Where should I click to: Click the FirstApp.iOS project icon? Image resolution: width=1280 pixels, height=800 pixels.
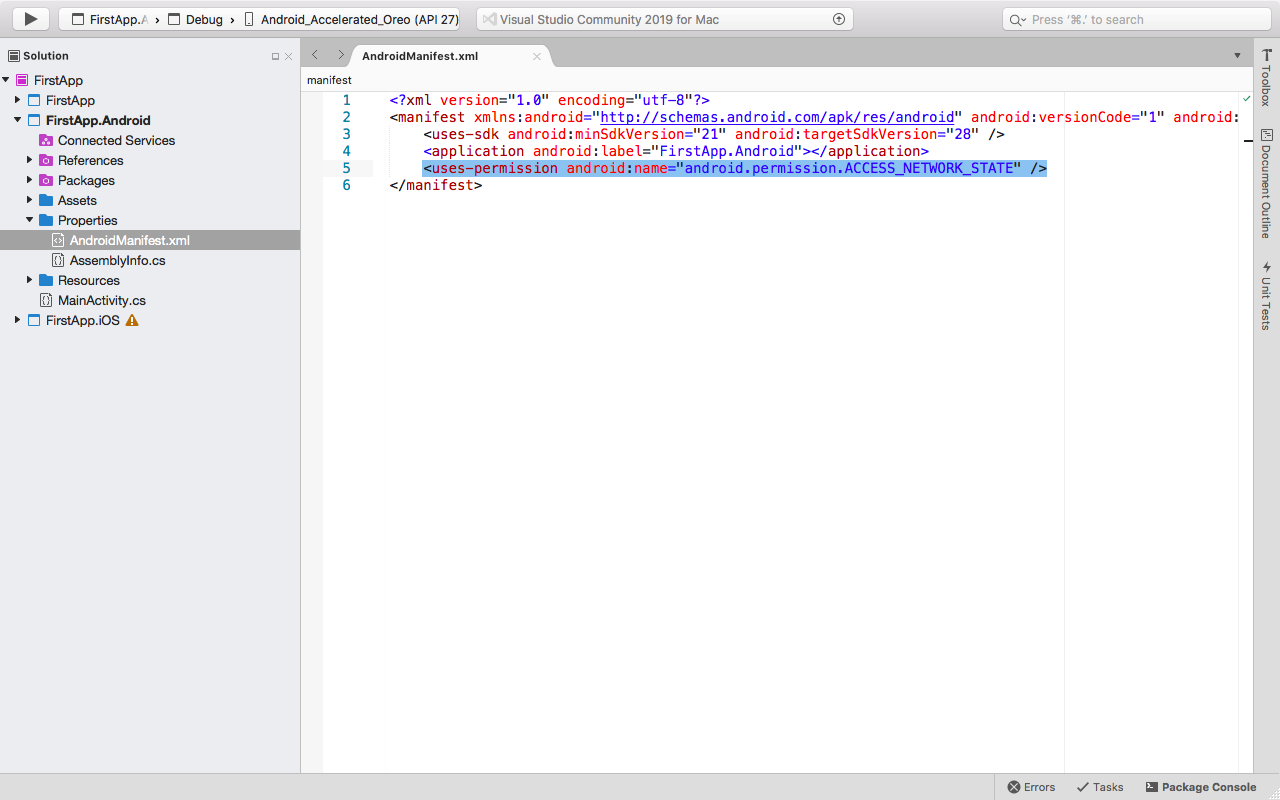click(34, 320)
